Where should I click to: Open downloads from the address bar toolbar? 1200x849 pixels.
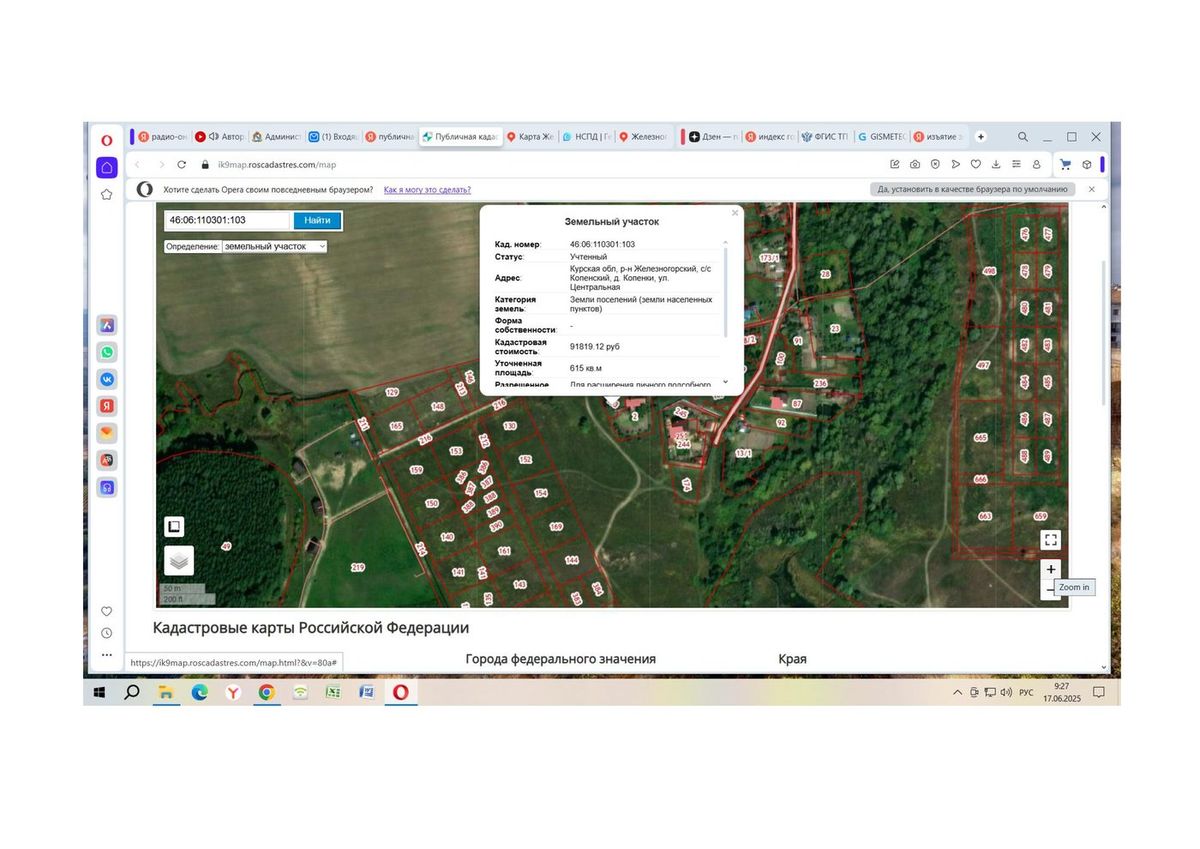pos(996,164)
